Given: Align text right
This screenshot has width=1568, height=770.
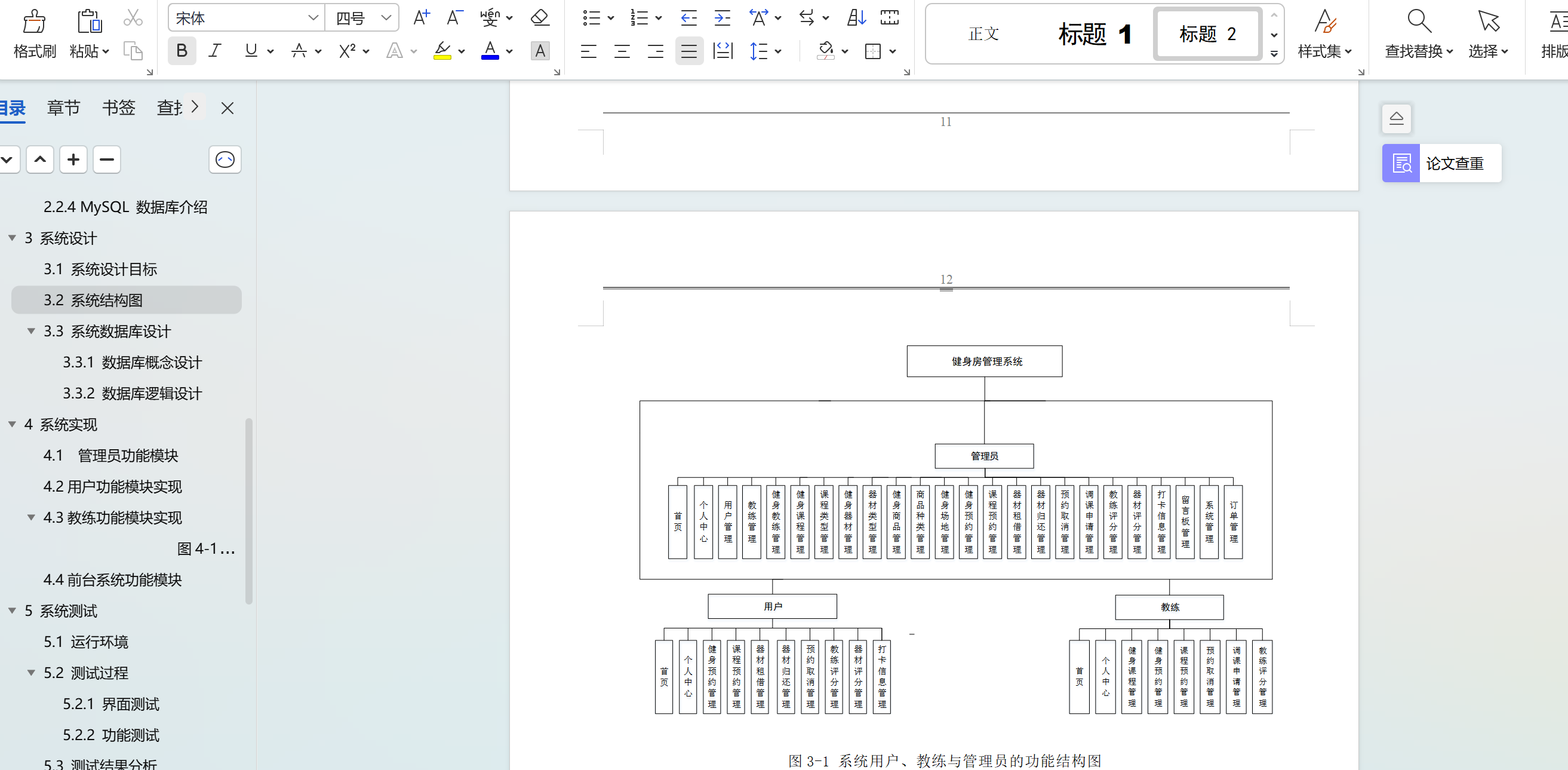Looking at the screenshot, I should pos(656,51).
